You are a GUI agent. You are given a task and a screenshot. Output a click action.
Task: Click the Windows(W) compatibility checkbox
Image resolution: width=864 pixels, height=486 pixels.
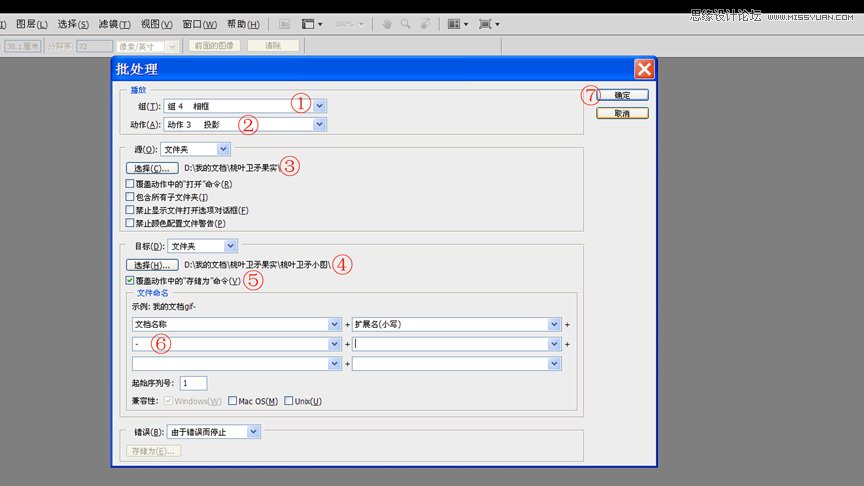click(x=169, y=401)
